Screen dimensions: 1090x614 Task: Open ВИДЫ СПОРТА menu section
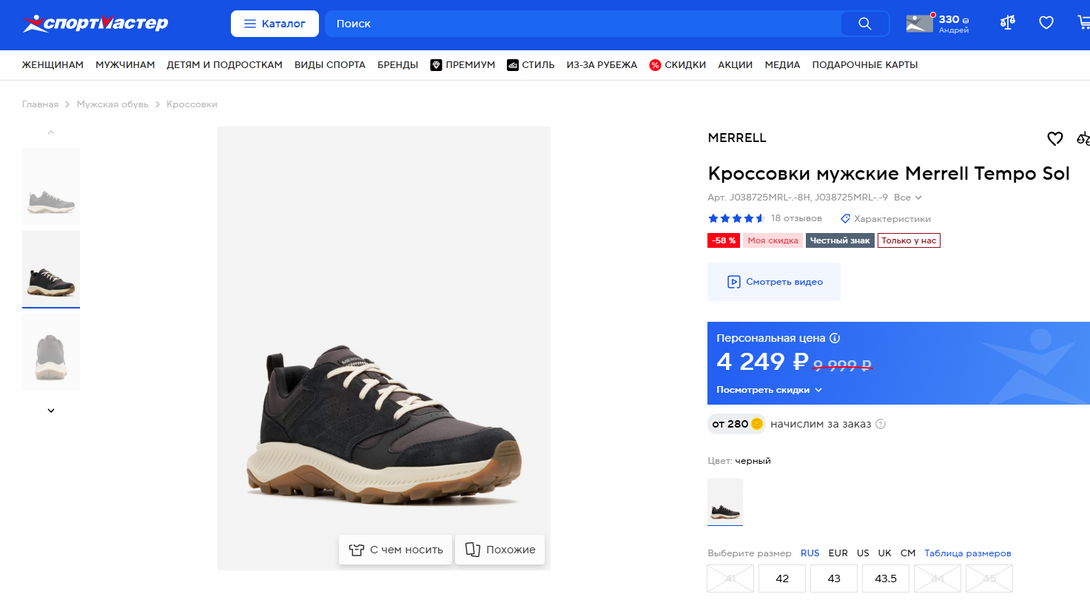[330, 65]
